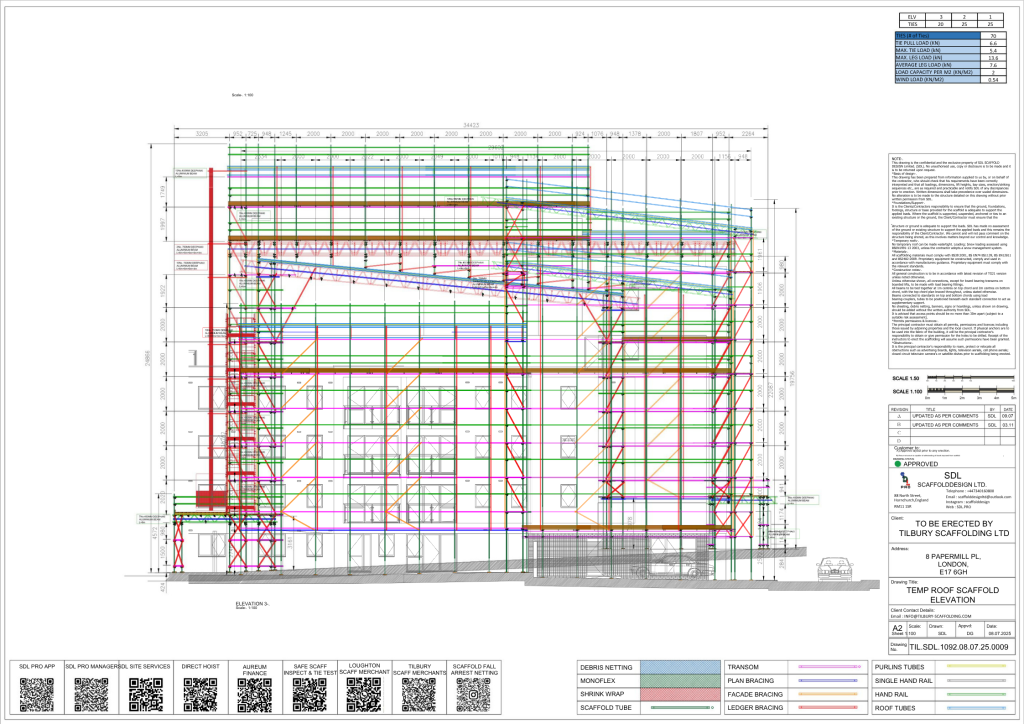This screenshot has height=724, width=1024.
Task: Click the MONOFLEX green legend swatch
Action: (x=680, y=680)
